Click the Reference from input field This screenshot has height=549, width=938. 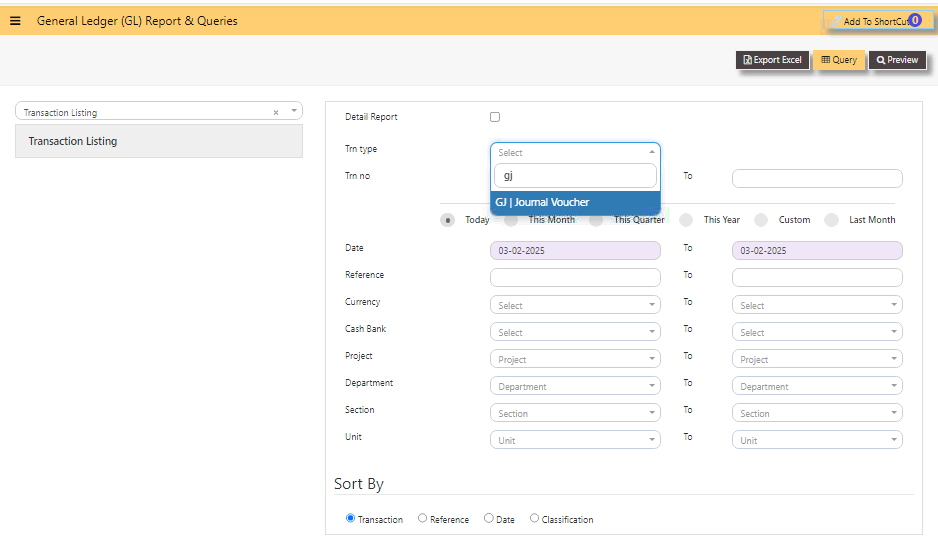click(575, 277)
